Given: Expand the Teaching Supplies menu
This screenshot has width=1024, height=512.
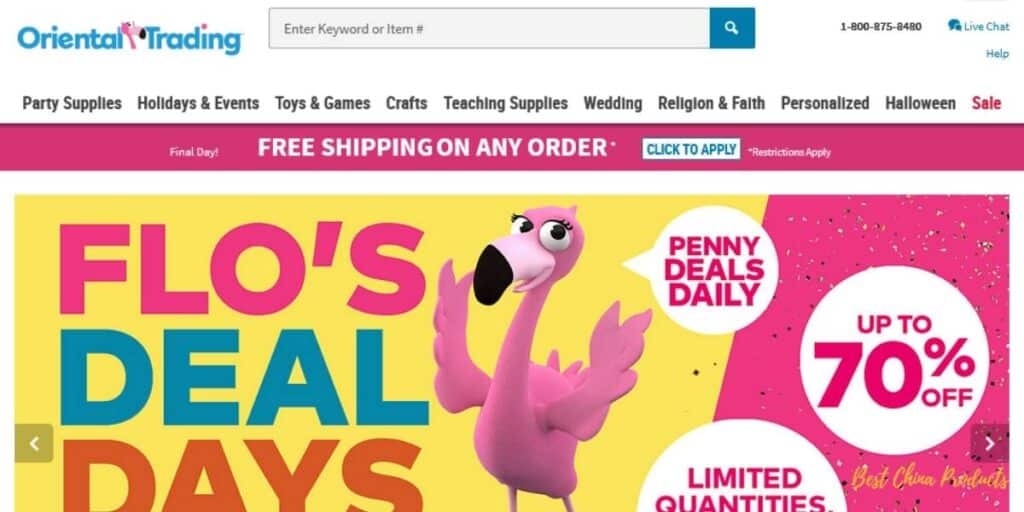Looking at the screenshot, I should pos(505,103).
